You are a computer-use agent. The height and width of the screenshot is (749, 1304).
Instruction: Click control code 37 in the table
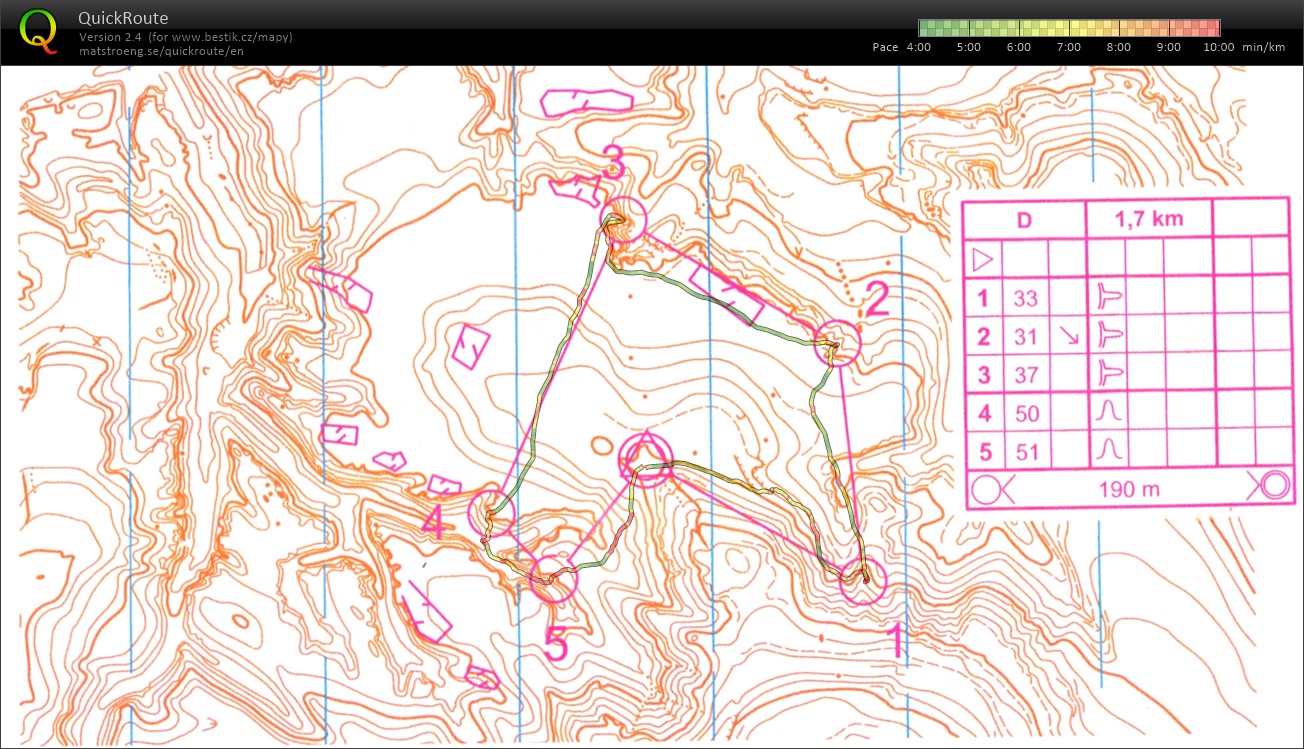pos(1025,375)
